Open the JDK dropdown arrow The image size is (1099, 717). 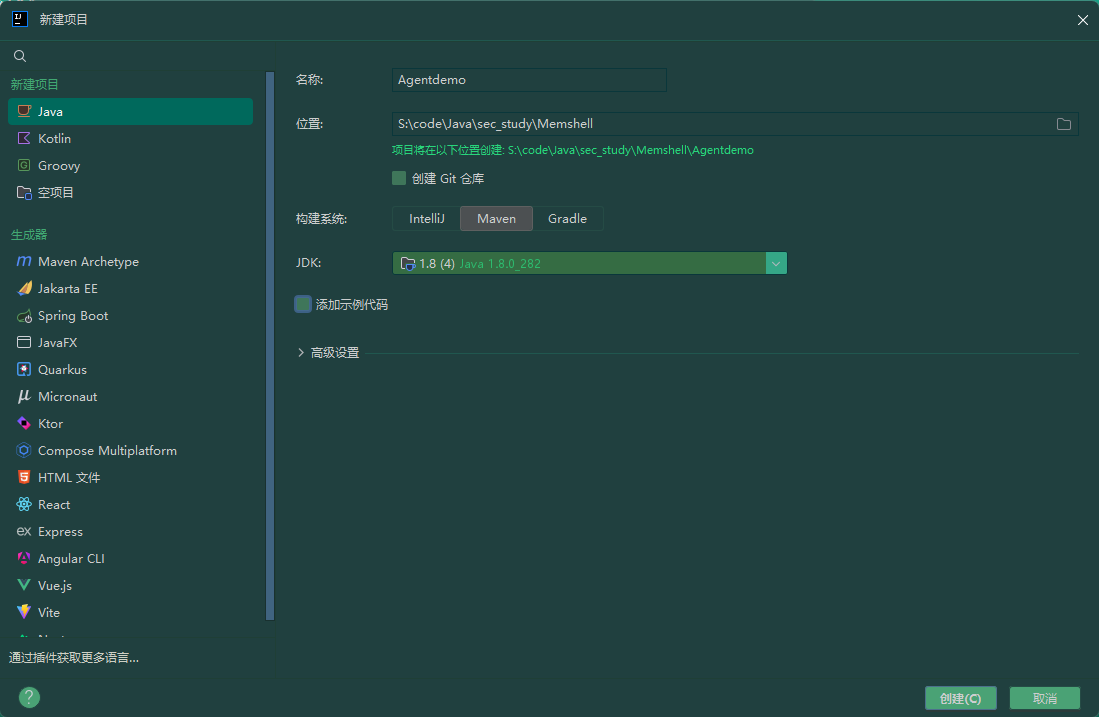coord(776,264)
